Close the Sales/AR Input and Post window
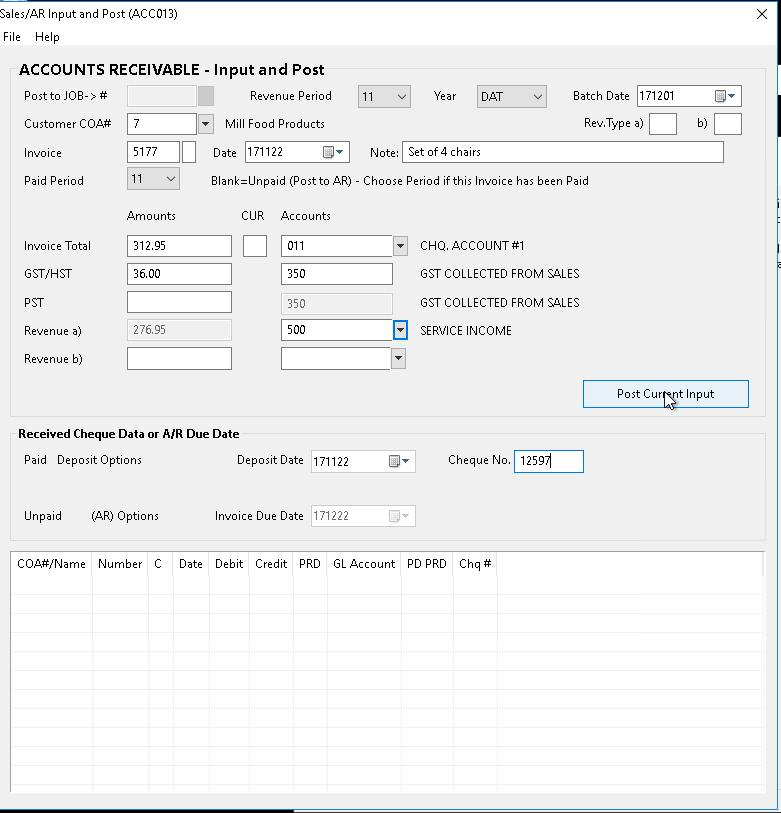Viewport: 781px width, 813px height. click(x=761, y=14)
